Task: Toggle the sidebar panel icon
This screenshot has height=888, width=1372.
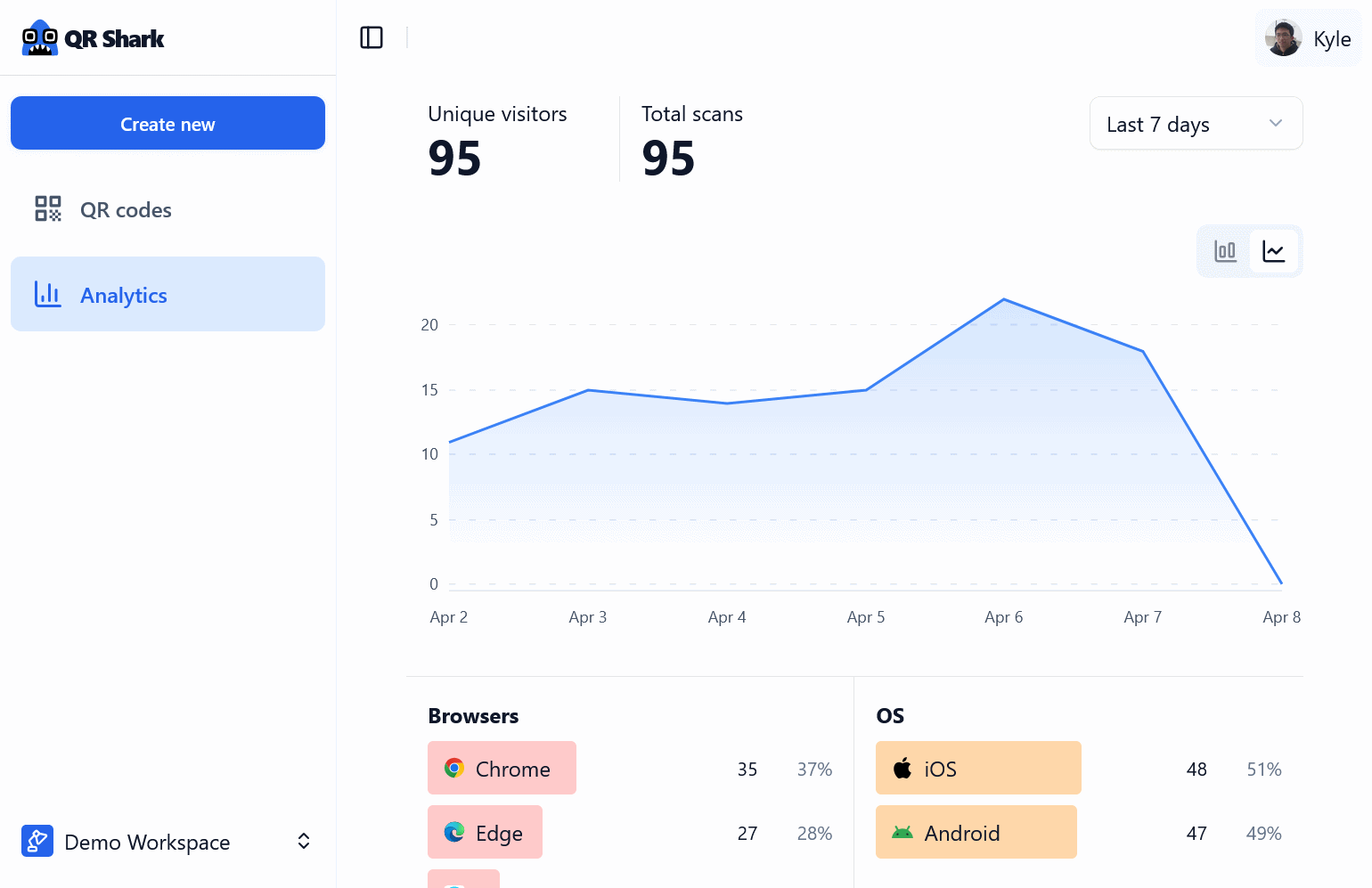Action: pos(372,37)
